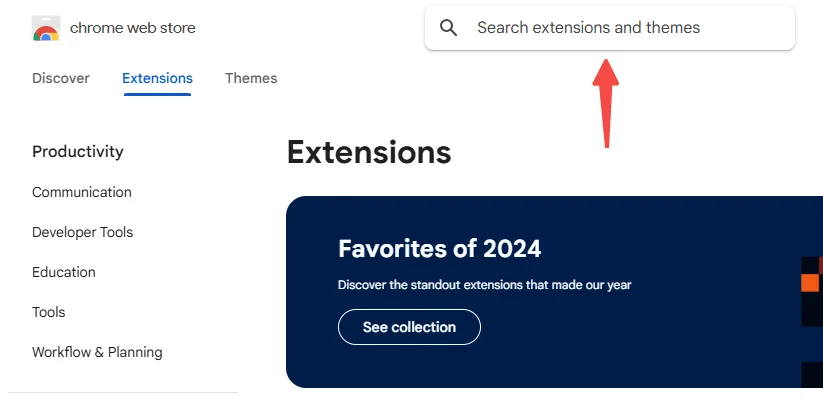This screenshot has height=409, width=823.
Task: Click the Favorites of 2024 banner title
Action: (x=439, y=248)
